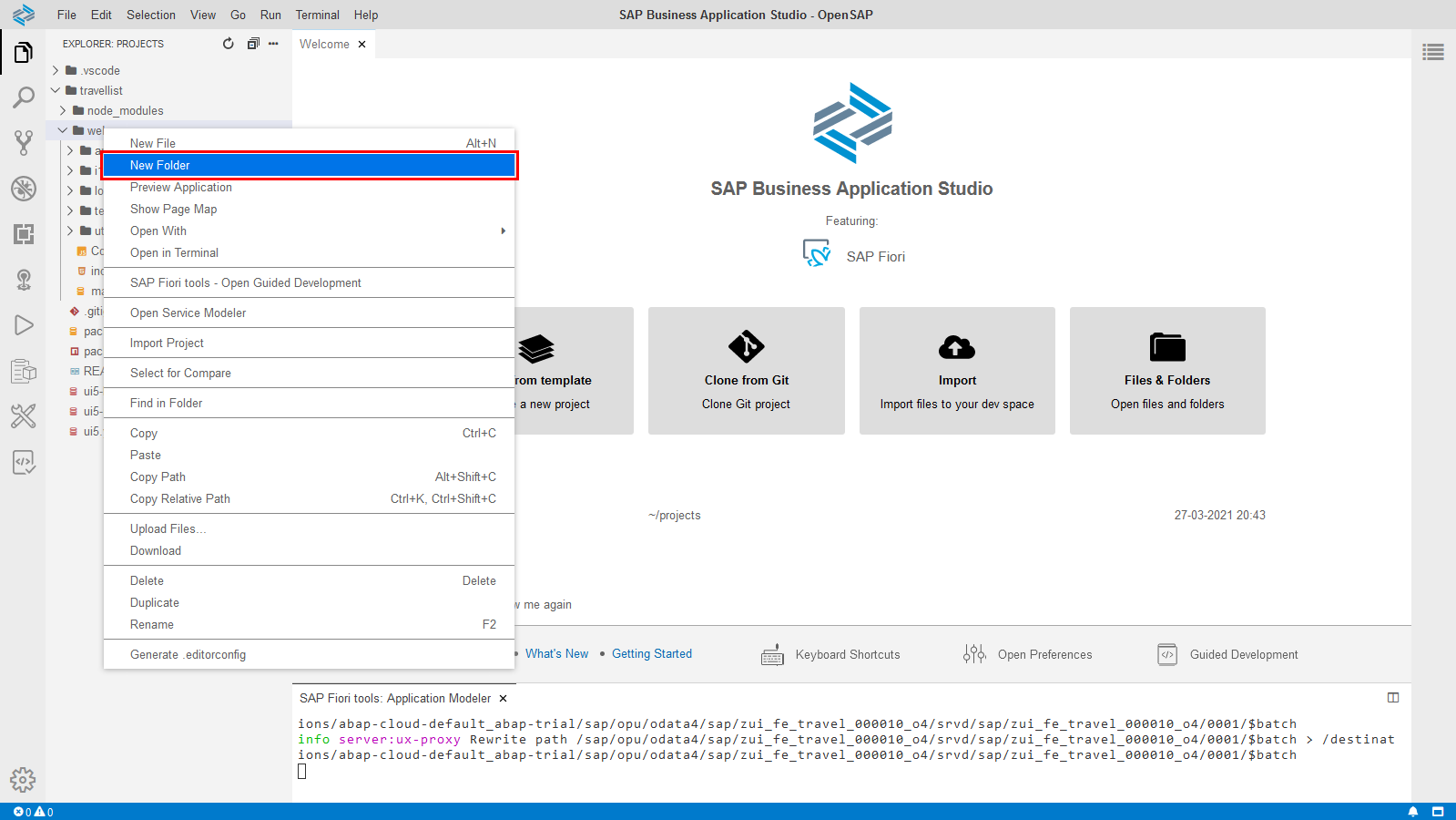Open the Help menu
This screenshot has width=1456, height=820.
coord(366,15)
